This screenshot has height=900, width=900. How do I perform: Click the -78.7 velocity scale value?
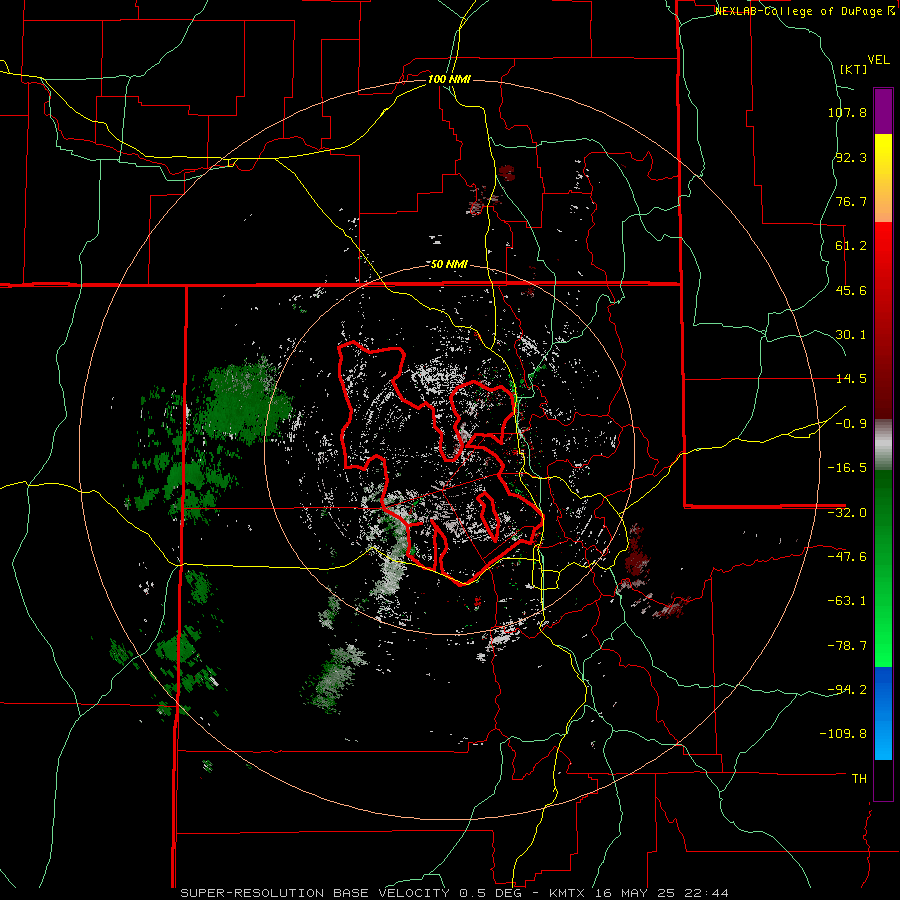point(847,646)
